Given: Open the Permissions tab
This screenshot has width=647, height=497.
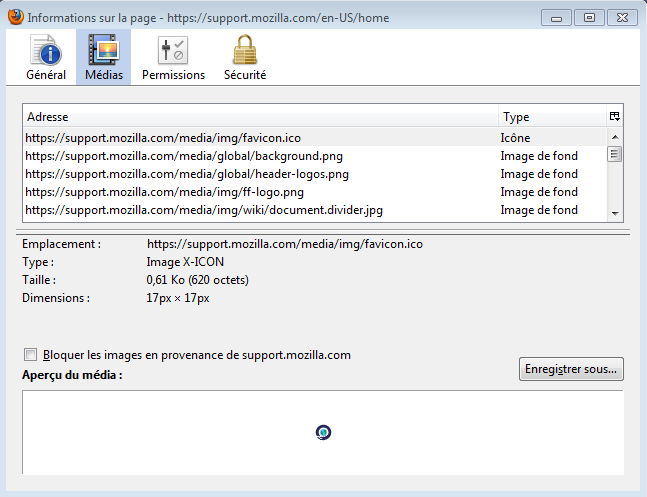Looking at the screenshot, I should (173, 58).
